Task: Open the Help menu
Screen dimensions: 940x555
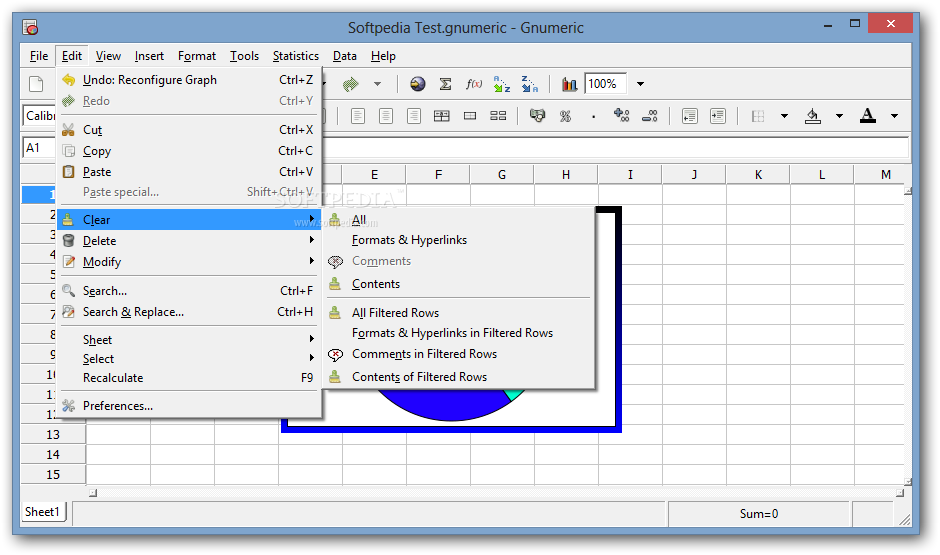Action: pos(383,56)
